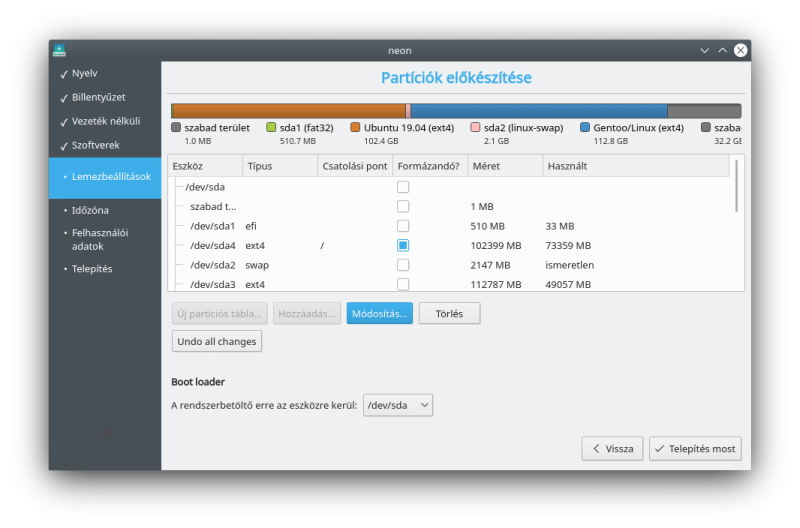Select the szabad t... free space row
The image size is (800, 528).
click(x=449, y=206)
